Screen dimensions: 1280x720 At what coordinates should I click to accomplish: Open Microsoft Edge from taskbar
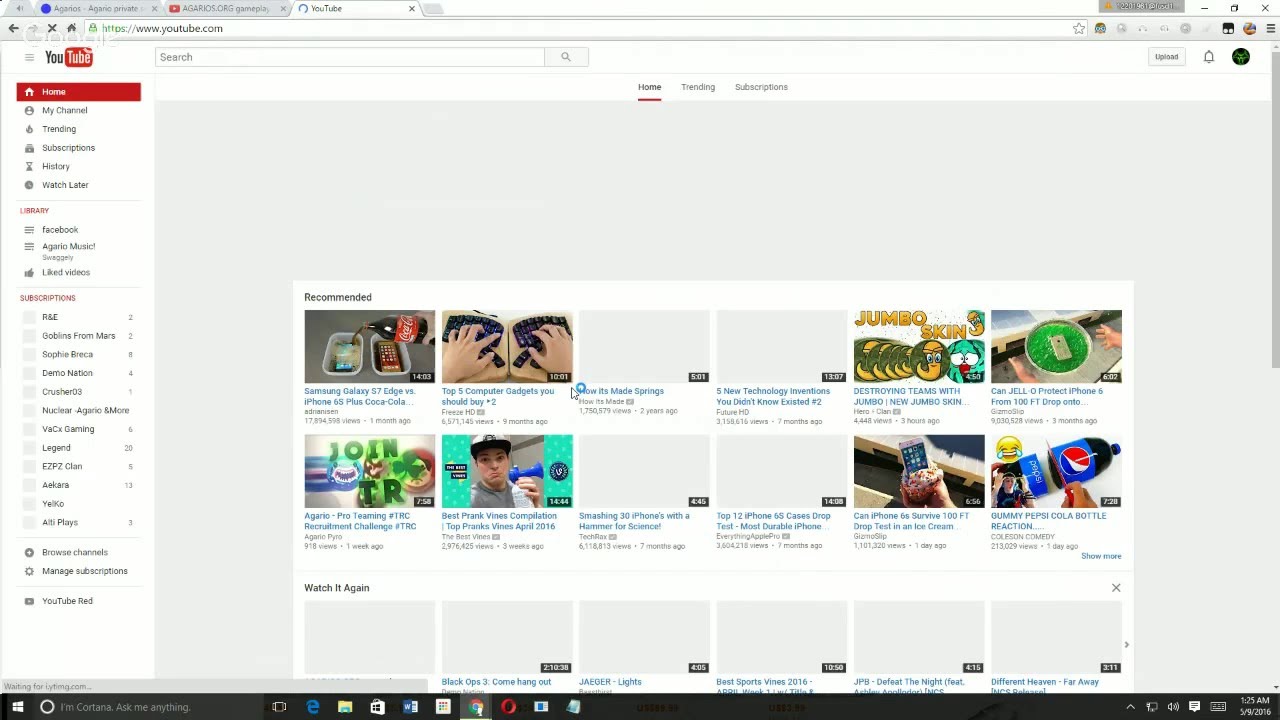click(313, 707)
